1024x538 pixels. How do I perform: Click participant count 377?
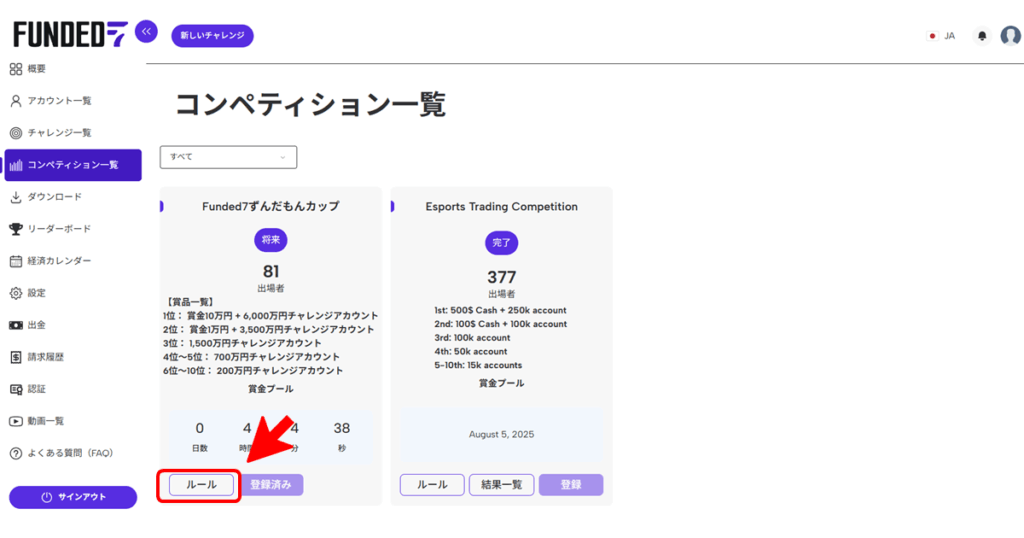click(x=502, y=277)
